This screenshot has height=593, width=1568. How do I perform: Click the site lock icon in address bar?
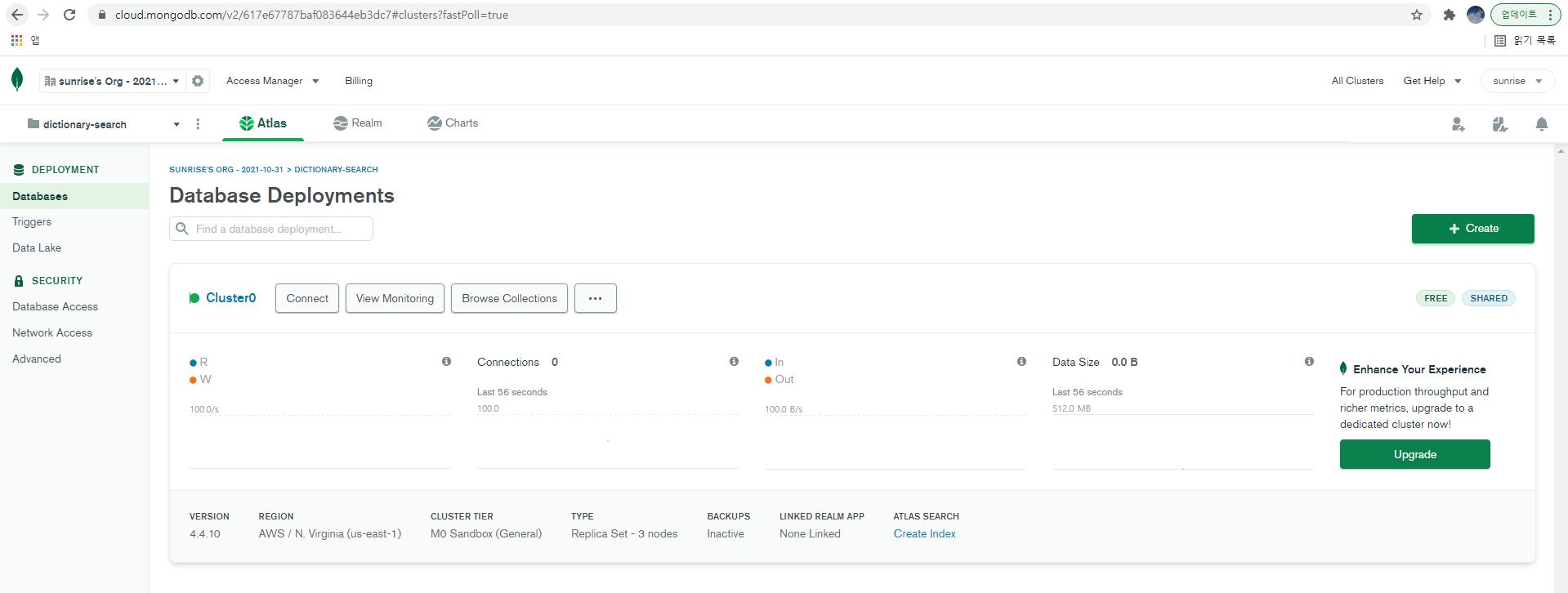[x=102, y=15]
